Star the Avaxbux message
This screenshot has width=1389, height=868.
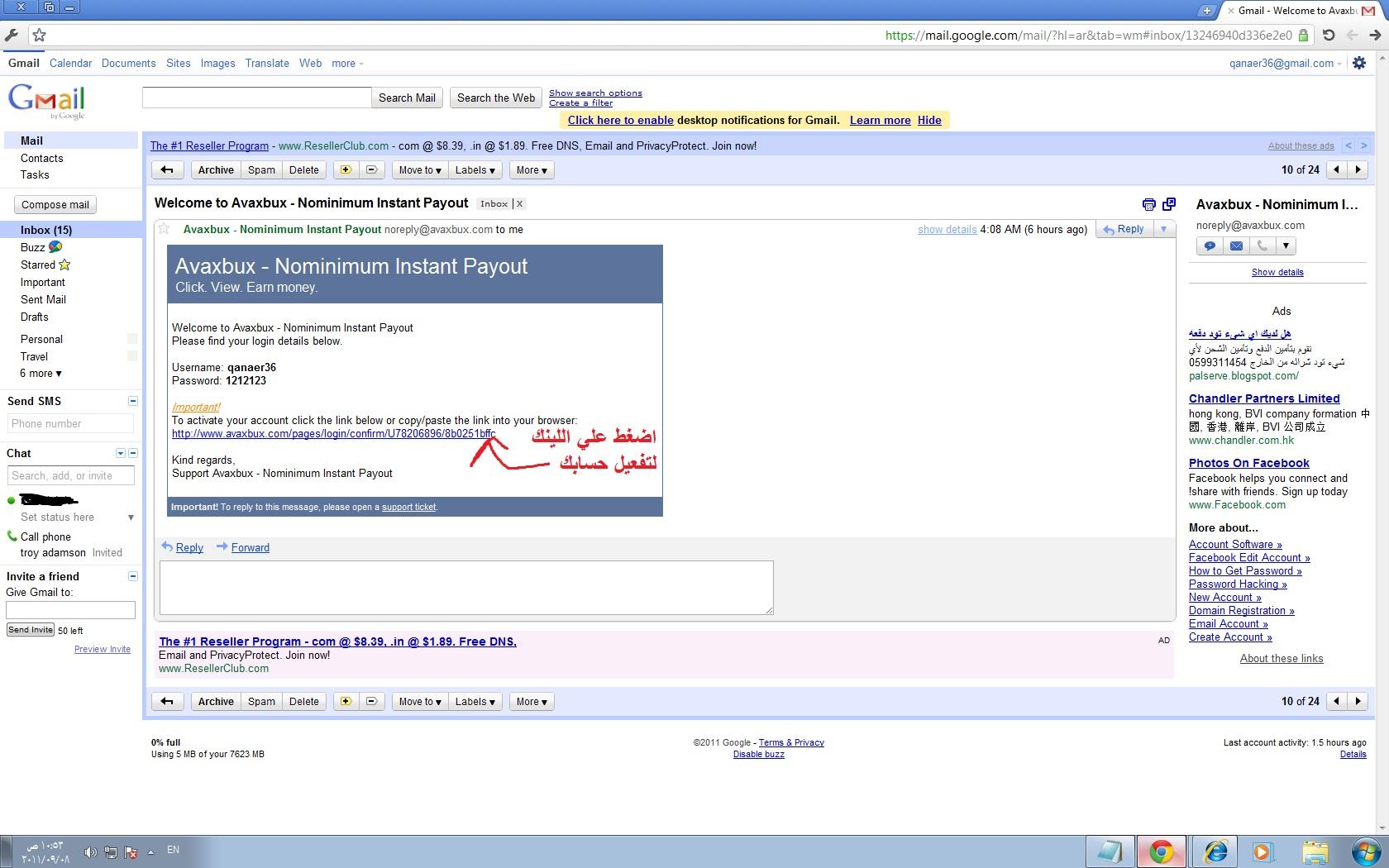[x=164, y=229]
